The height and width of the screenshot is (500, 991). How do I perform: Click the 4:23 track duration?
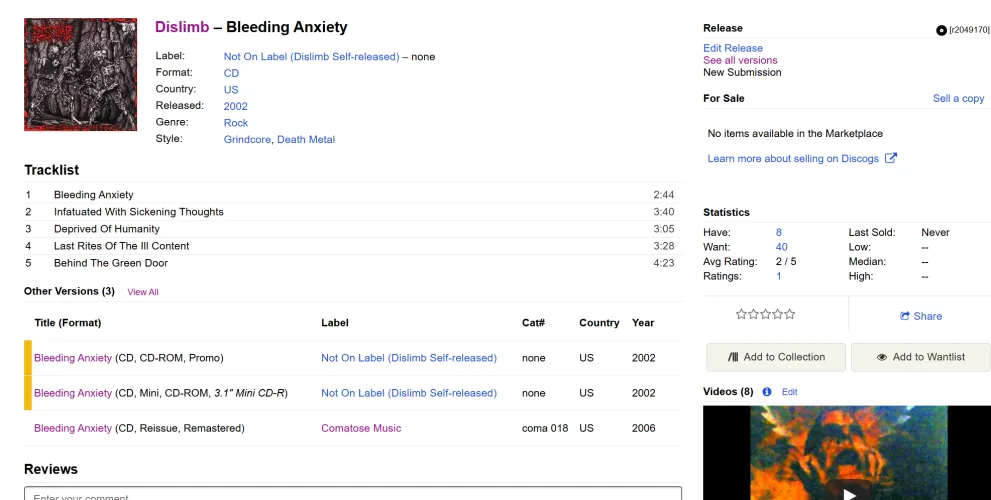tap(664, 263)
